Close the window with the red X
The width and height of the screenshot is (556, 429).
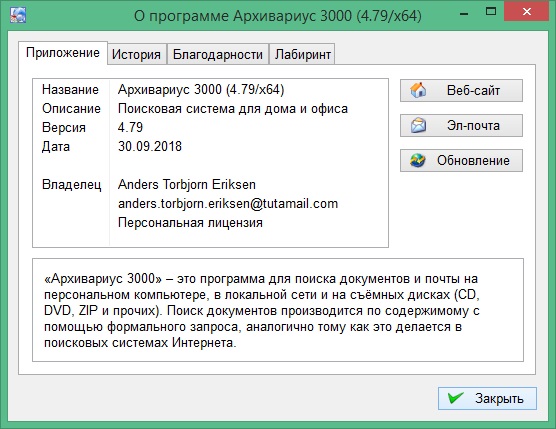point(527,12)
